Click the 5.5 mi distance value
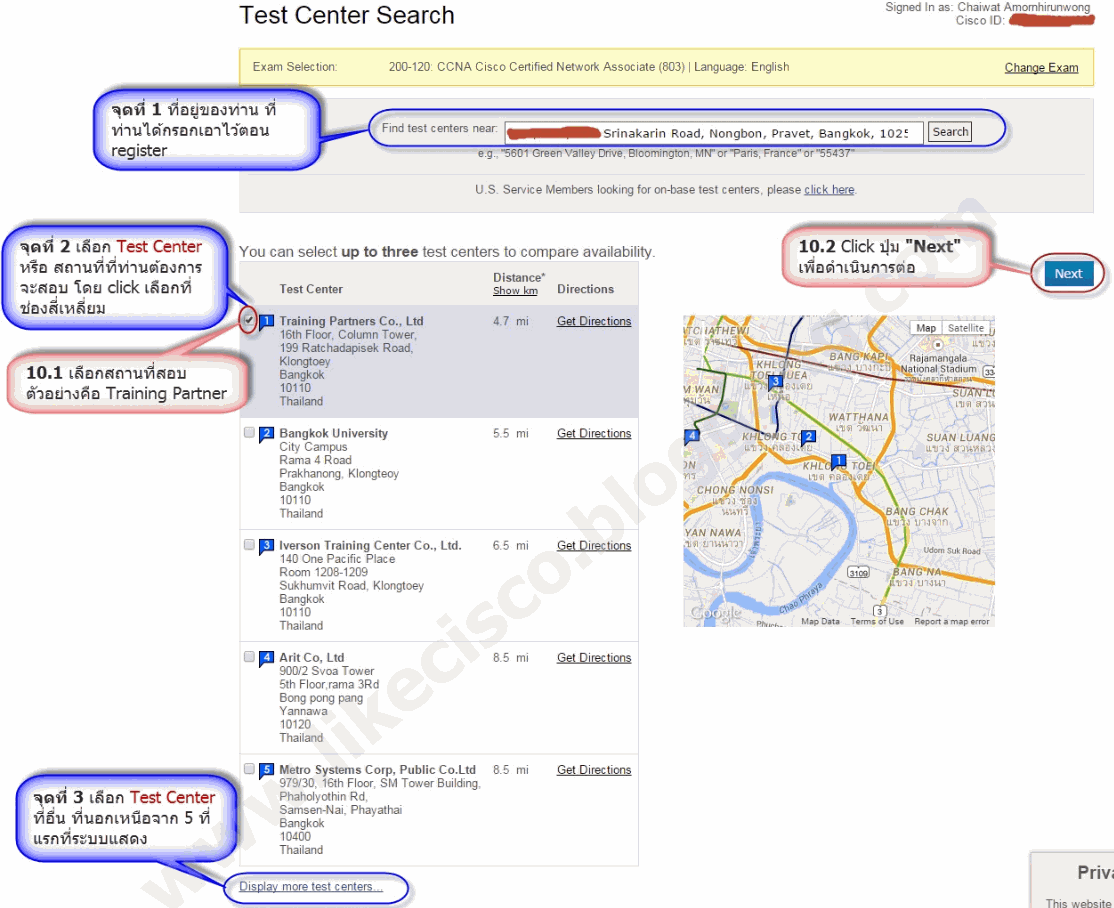The width and height of the screenshot is (1114, 908). coord(511,433)
